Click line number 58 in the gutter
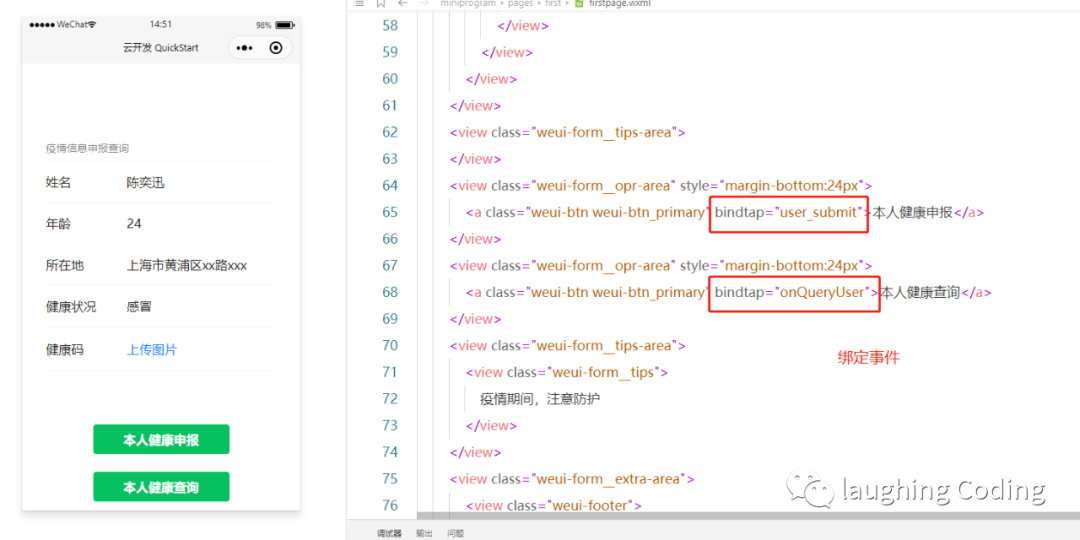 [390, 25]
